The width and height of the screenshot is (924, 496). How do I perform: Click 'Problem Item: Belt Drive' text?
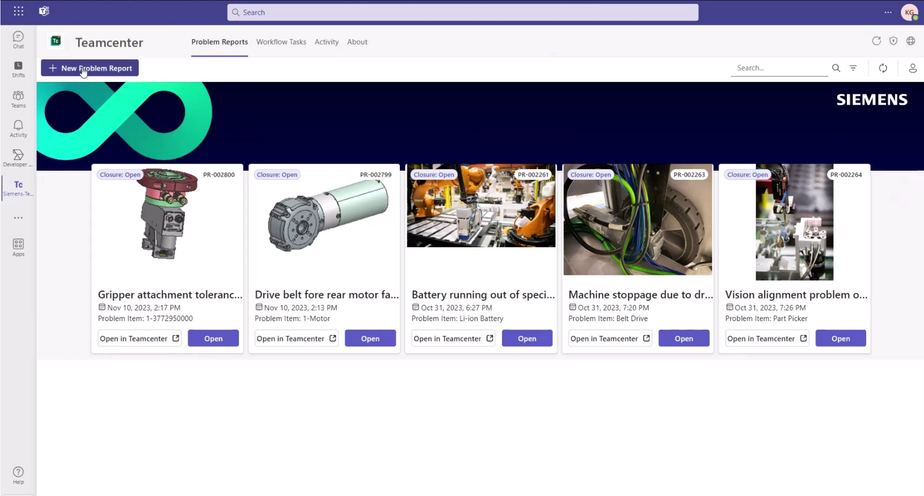pos(608,319)
